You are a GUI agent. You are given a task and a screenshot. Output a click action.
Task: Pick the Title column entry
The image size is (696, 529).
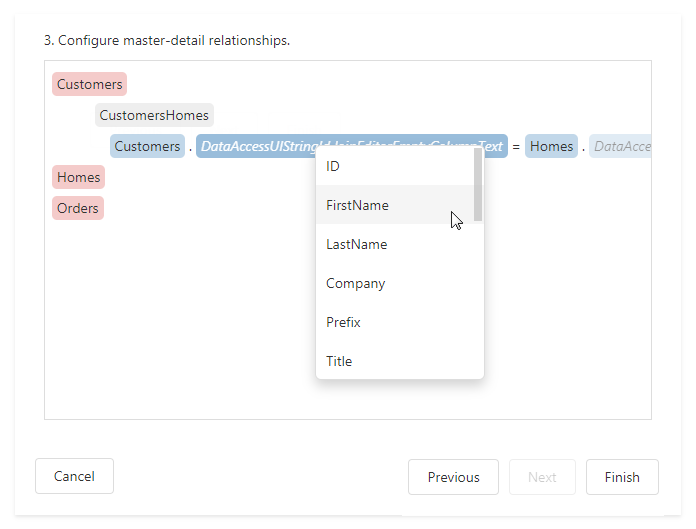coord(339,361)
